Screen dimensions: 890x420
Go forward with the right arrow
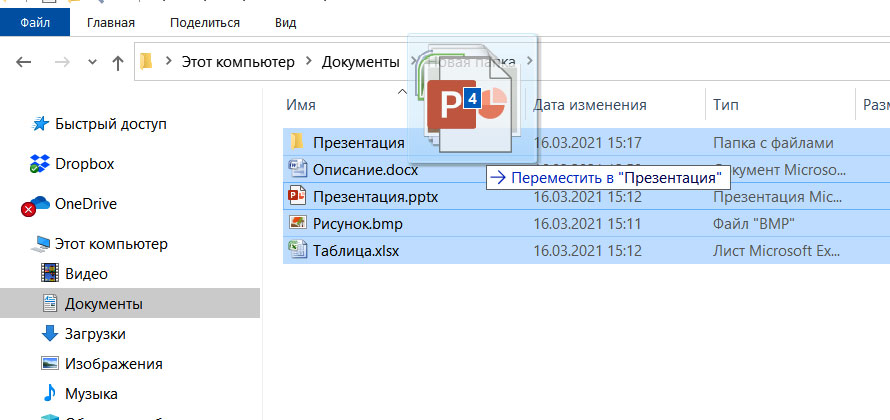coord(62,62)
